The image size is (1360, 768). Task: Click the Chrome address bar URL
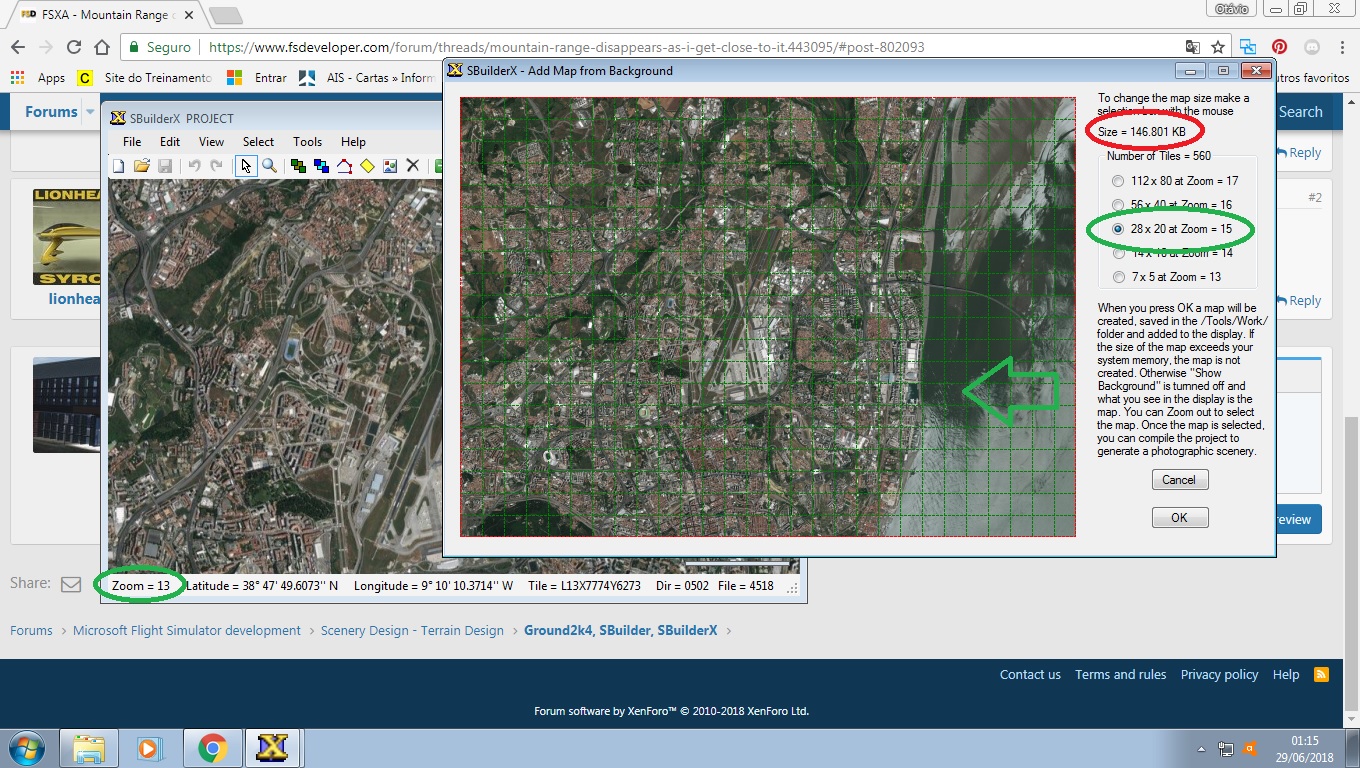tap(566, 47)
